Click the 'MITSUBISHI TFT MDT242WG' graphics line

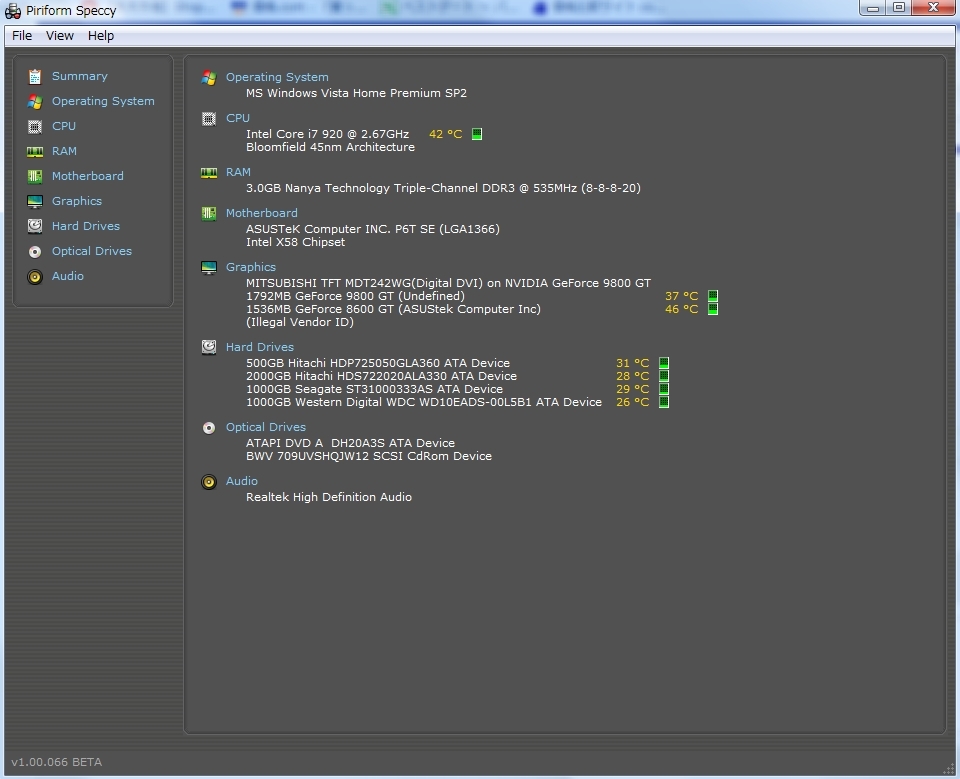(x=448, y=283)
